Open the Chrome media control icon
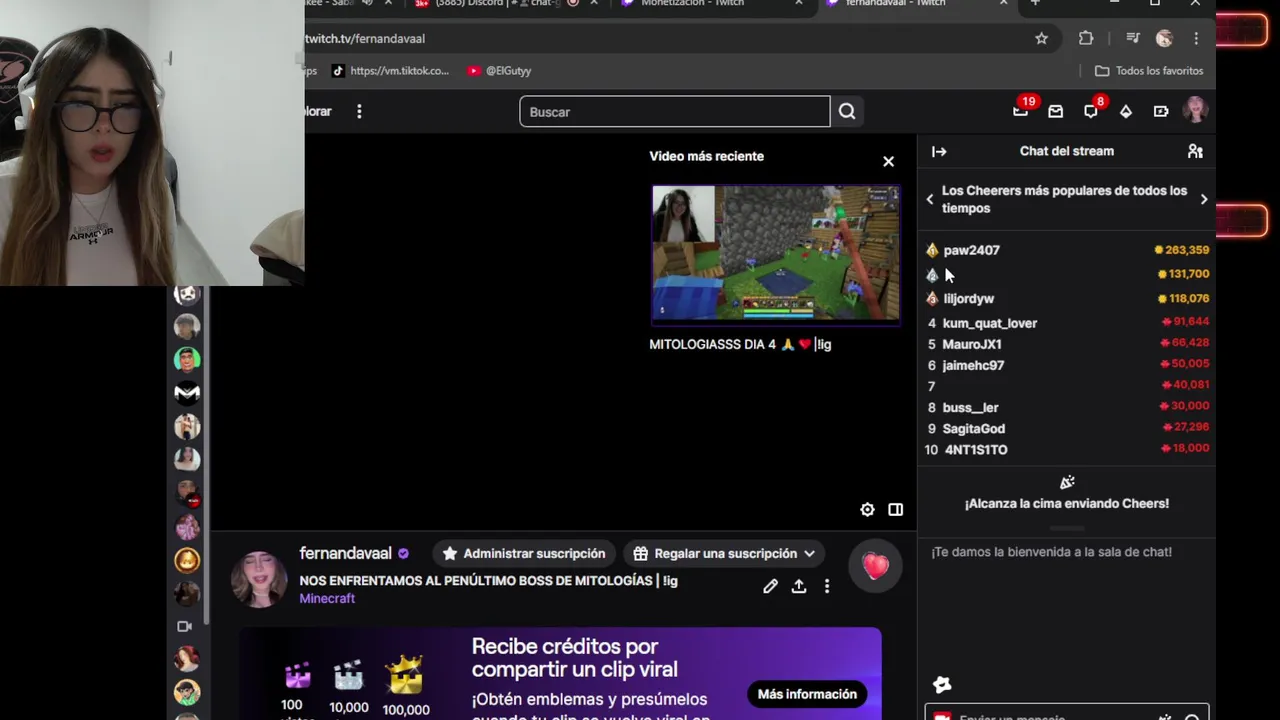This screenshot has height=720, width=1280. point(1132,38)
